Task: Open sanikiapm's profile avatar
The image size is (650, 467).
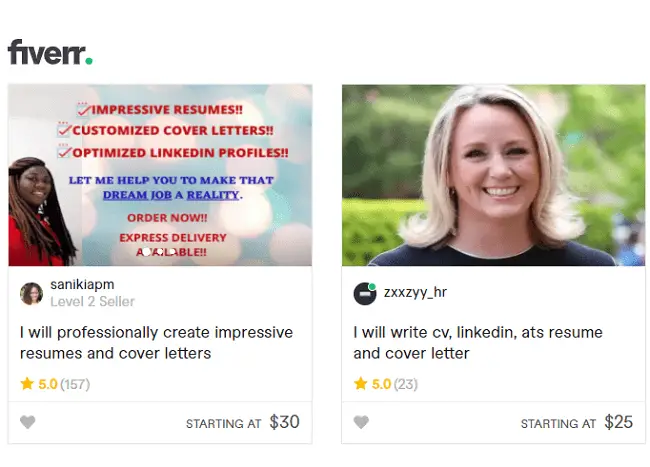Action: pos(32,294)
